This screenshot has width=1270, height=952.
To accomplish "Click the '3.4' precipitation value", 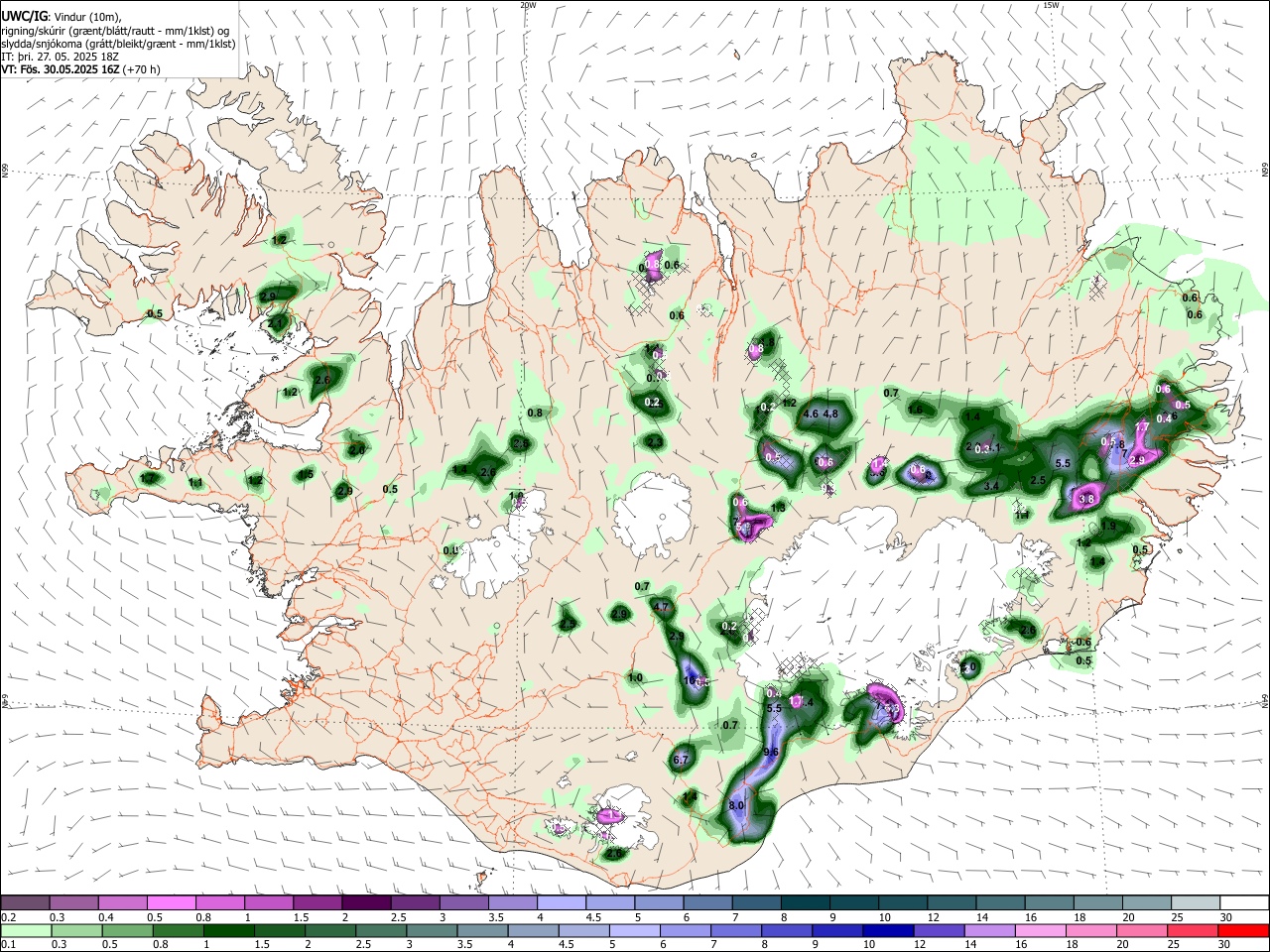I will pos(991,486).
